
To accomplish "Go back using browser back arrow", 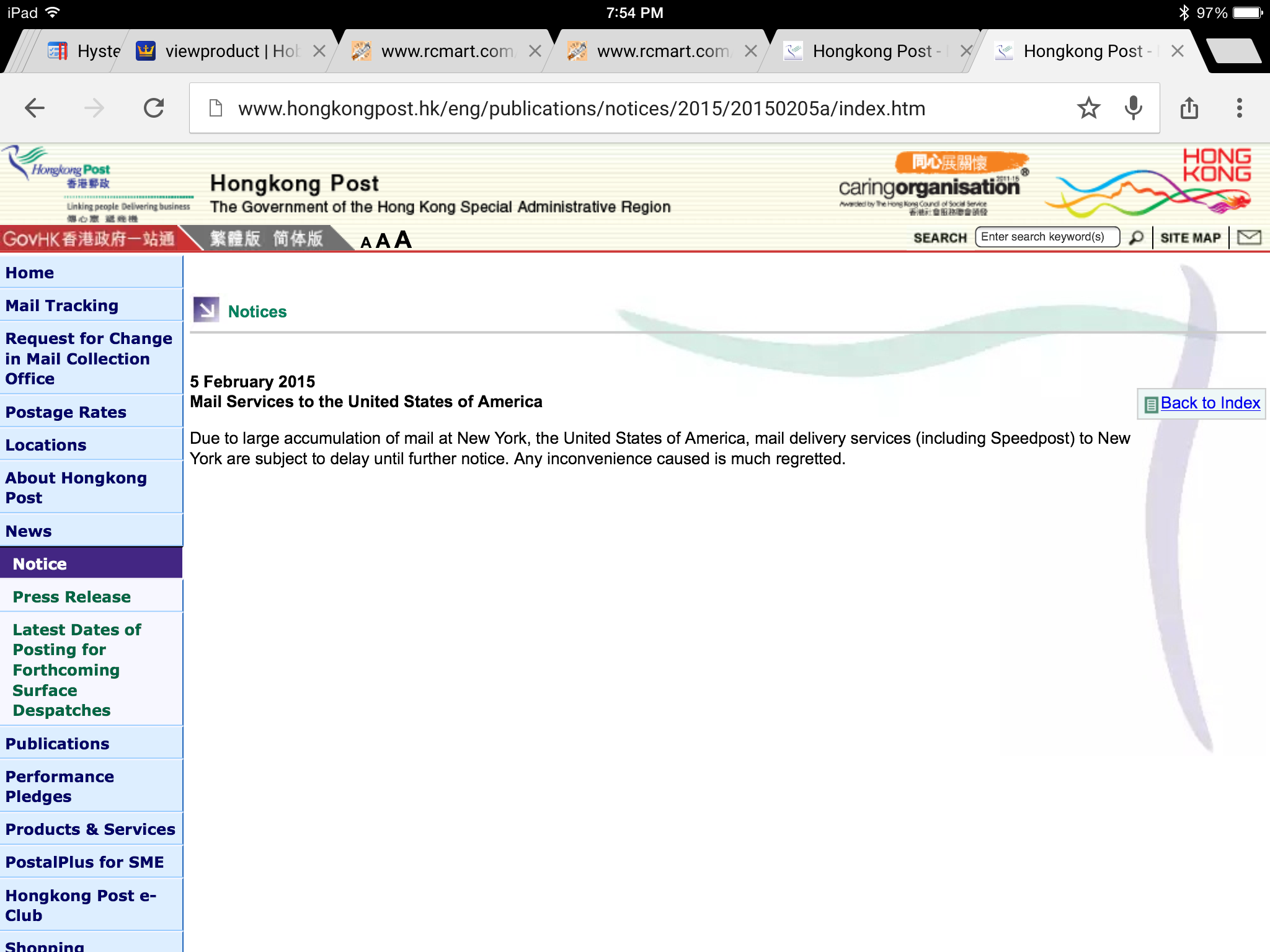I will 35,108.
